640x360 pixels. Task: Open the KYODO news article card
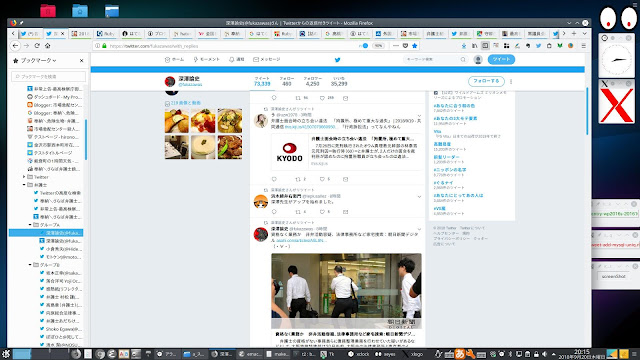(347, 151)
